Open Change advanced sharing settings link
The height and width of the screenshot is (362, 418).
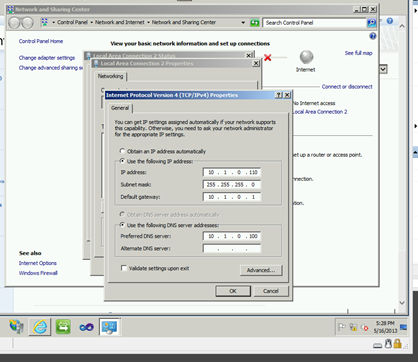pos(51,68)
